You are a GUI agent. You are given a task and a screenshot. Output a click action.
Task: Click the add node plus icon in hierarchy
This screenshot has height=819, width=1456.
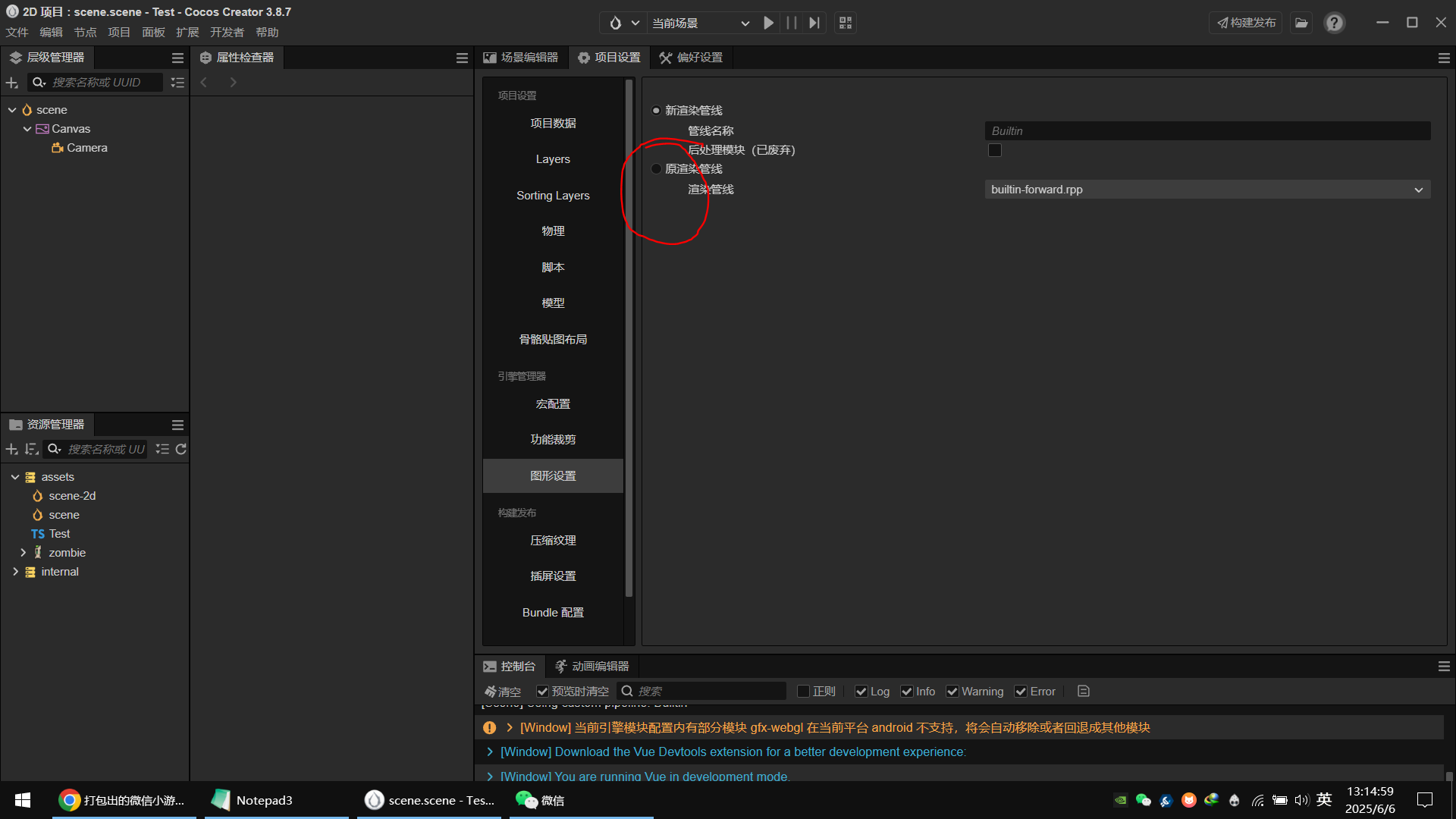tap(11, 83)
